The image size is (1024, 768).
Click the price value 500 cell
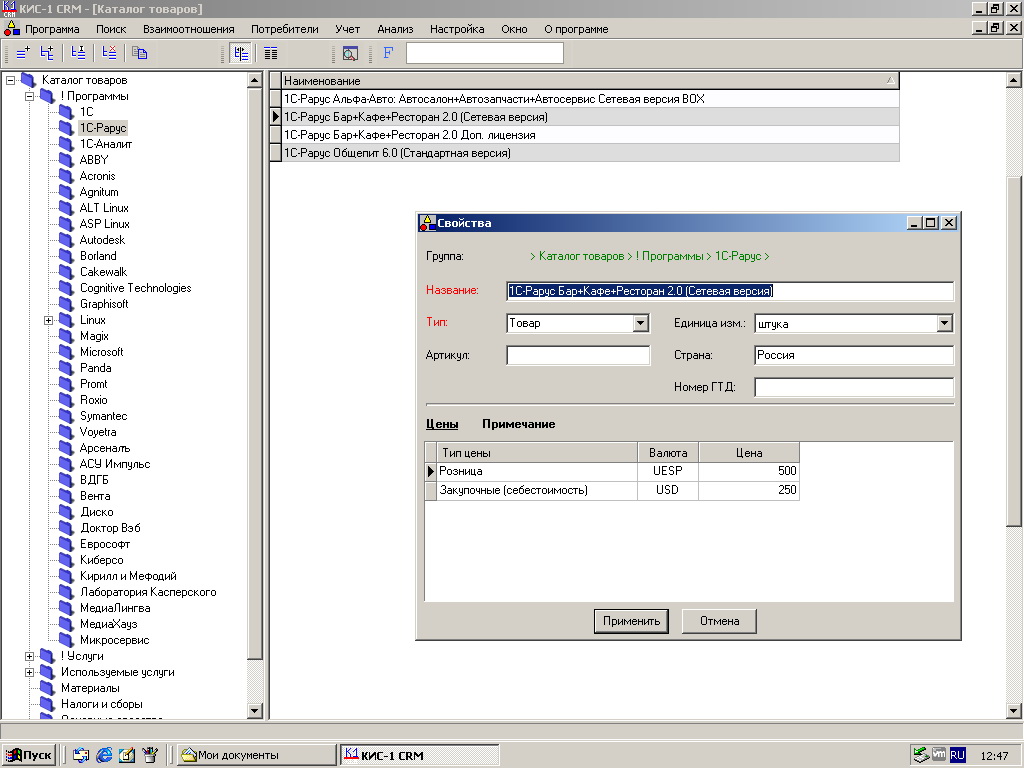[749, 471]
